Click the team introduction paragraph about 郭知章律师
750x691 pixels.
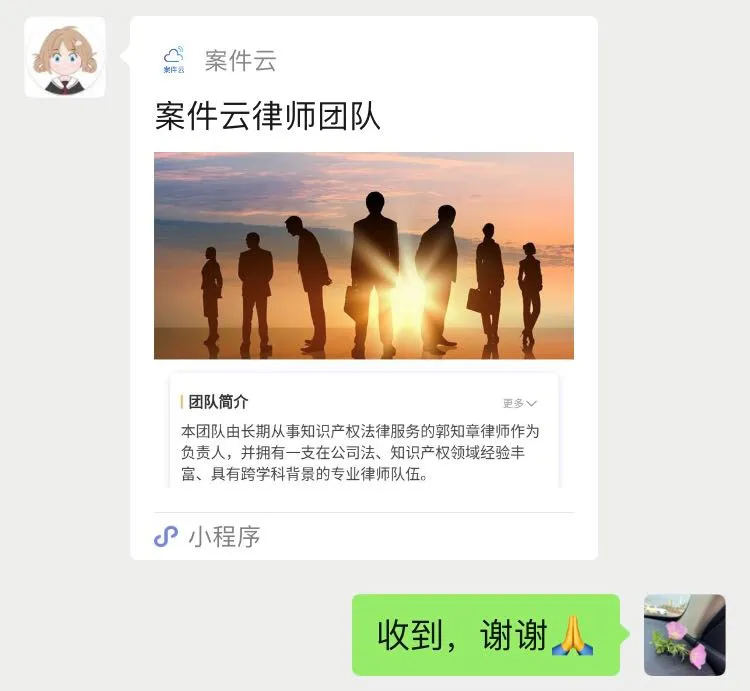tap(360, 452)
